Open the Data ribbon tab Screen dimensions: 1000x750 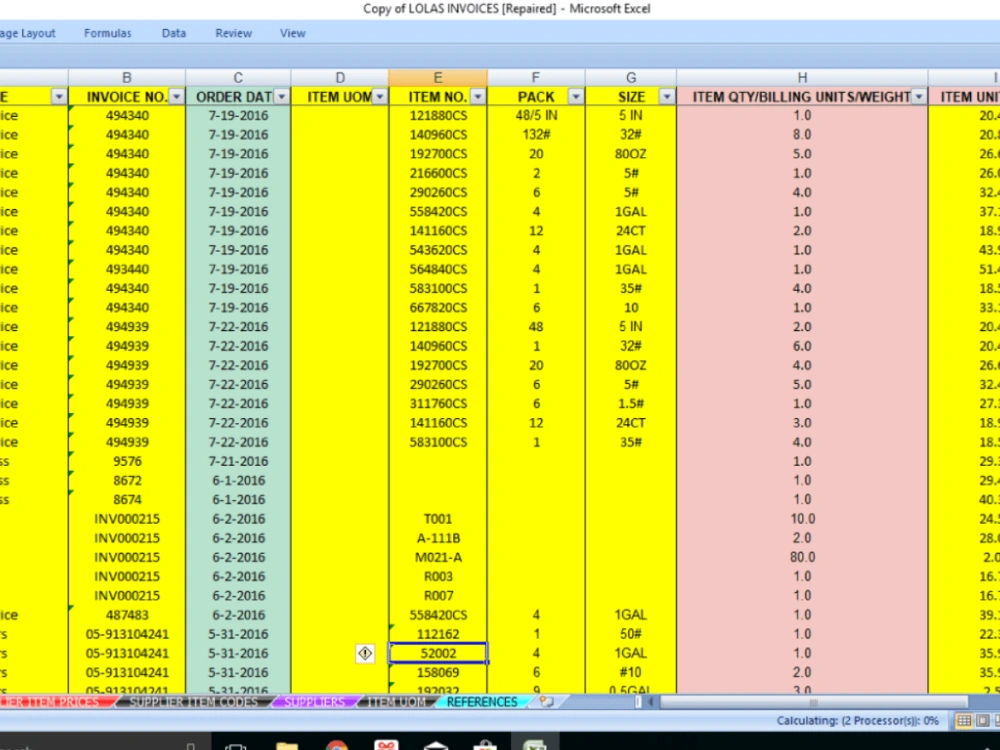coord(173,33)
